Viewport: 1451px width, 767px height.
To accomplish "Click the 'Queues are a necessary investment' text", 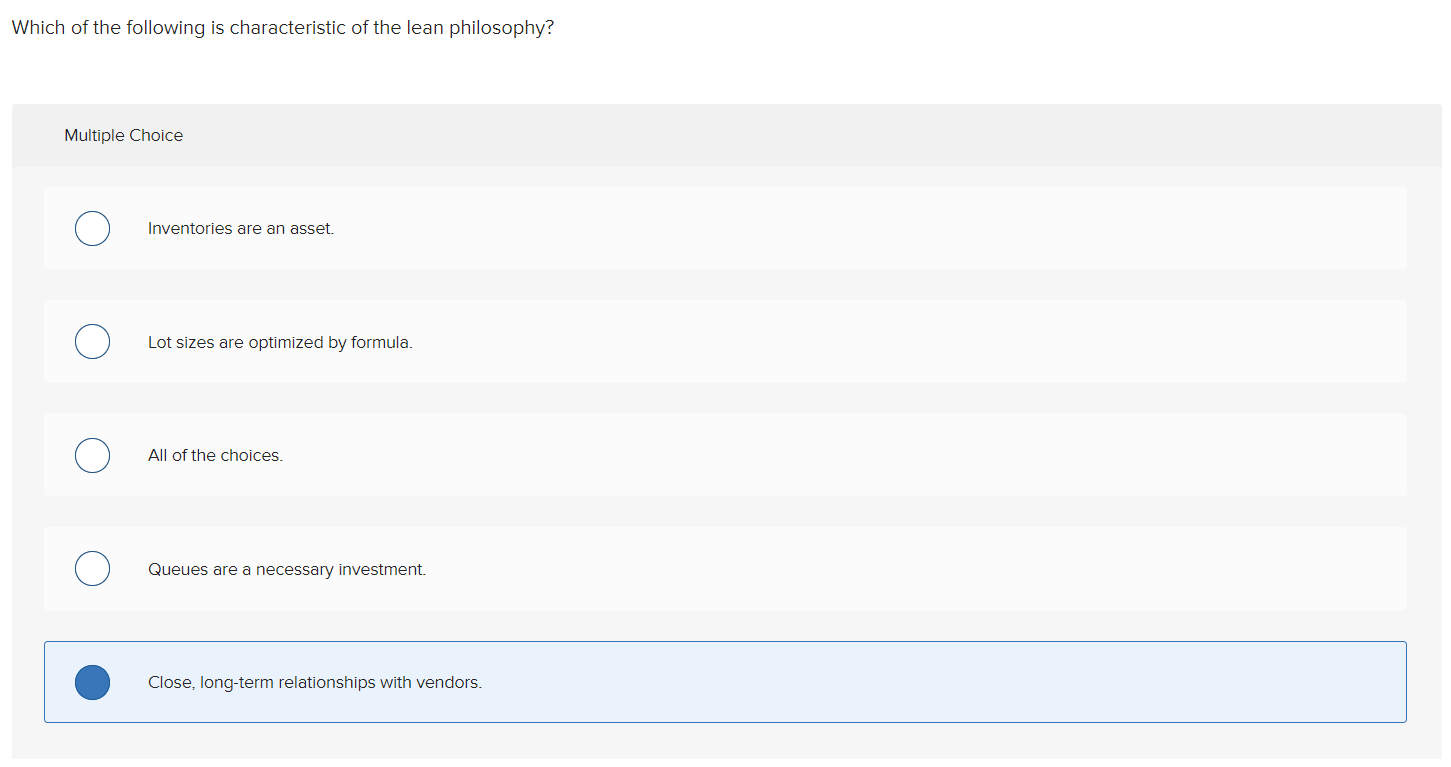I will tap(286, 568).
